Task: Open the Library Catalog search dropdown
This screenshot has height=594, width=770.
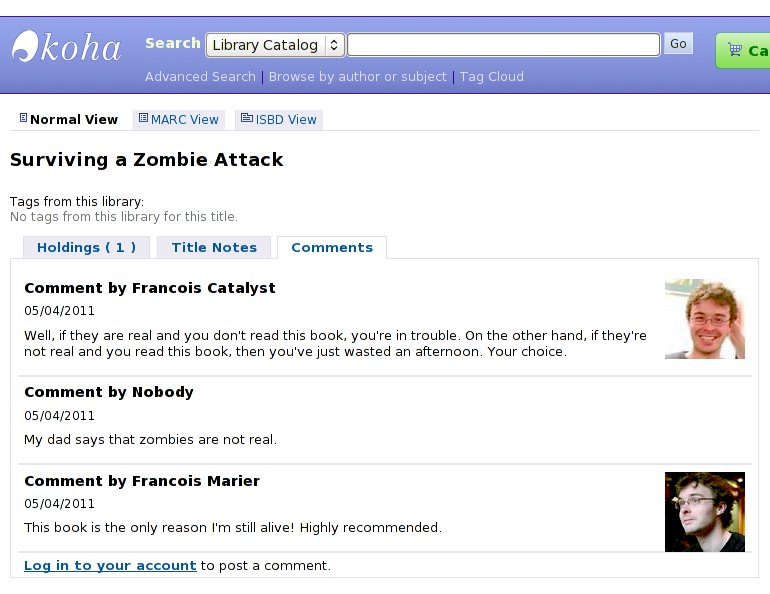Action: pyautogui.click(x=275, y=45)
